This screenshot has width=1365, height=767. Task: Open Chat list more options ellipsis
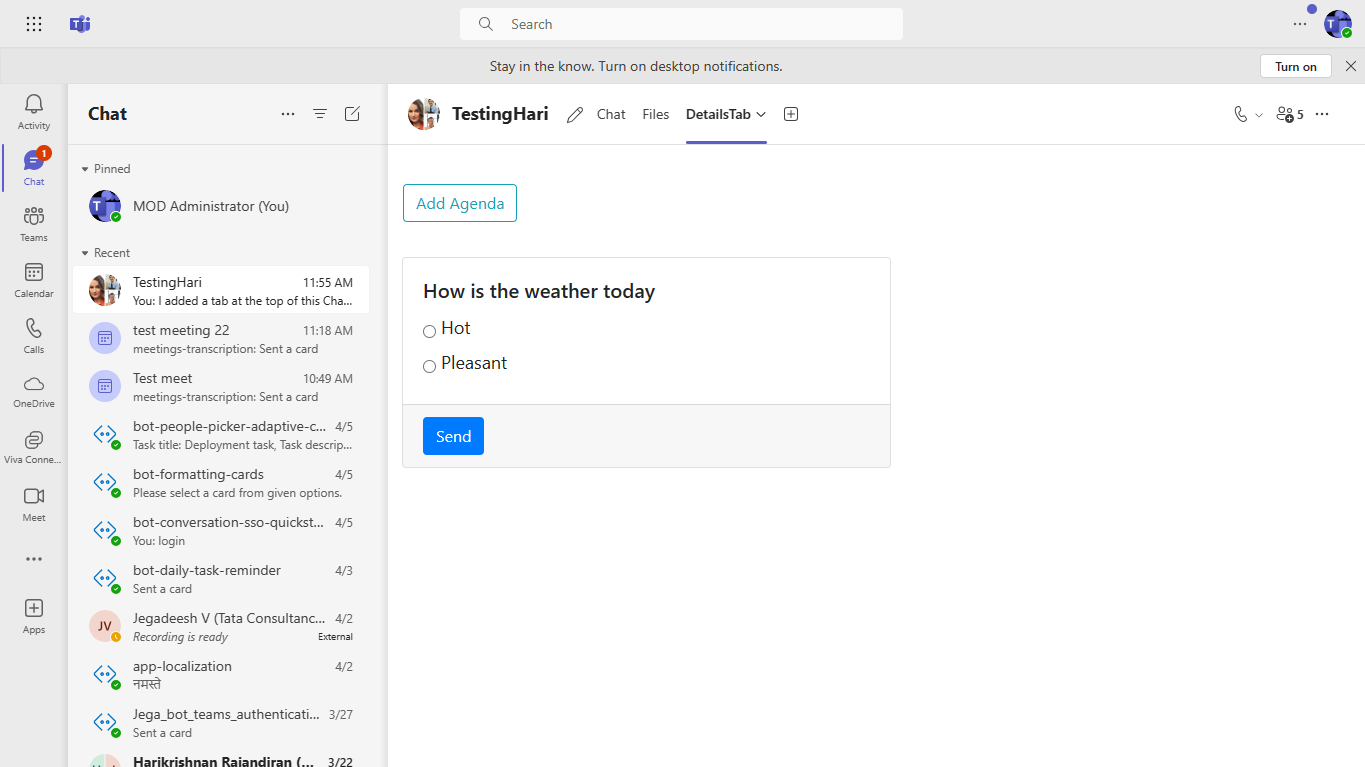[x=288, y=114]
